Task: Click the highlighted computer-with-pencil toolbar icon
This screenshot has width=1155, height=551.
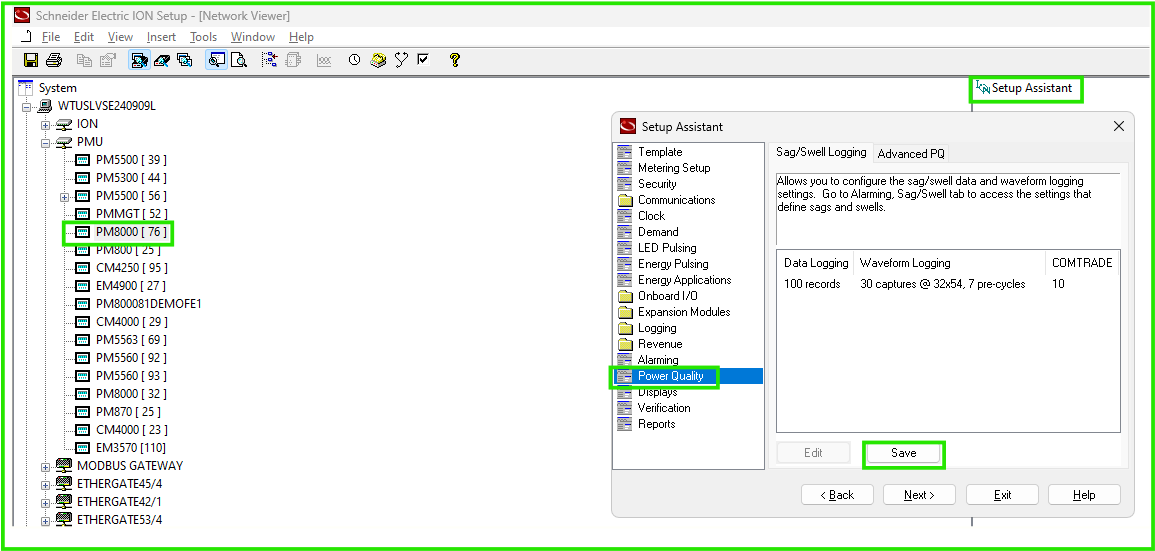Action: pos(139,60)
